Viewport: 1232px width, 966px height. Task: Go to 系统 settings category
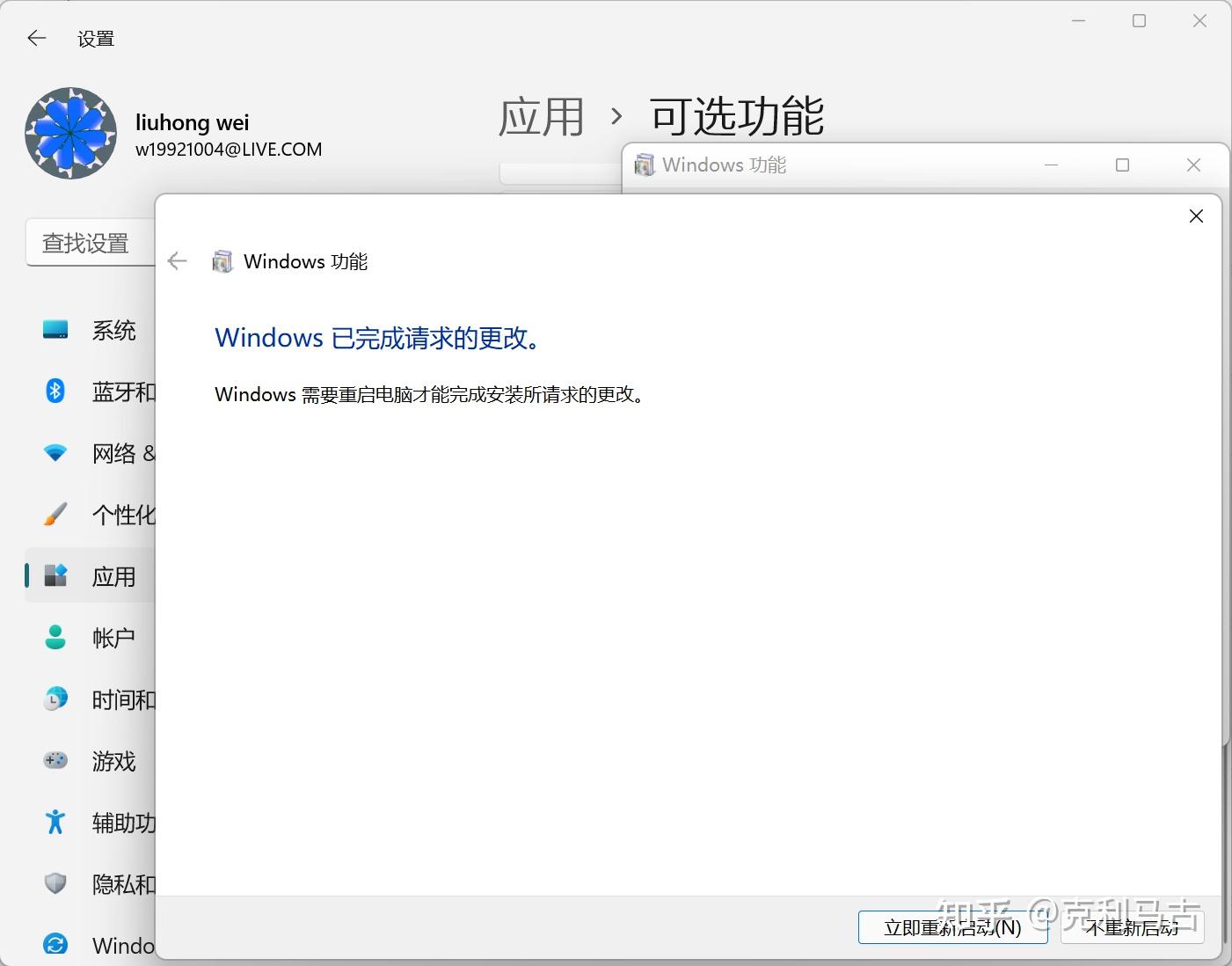click(x=114, y=331)
